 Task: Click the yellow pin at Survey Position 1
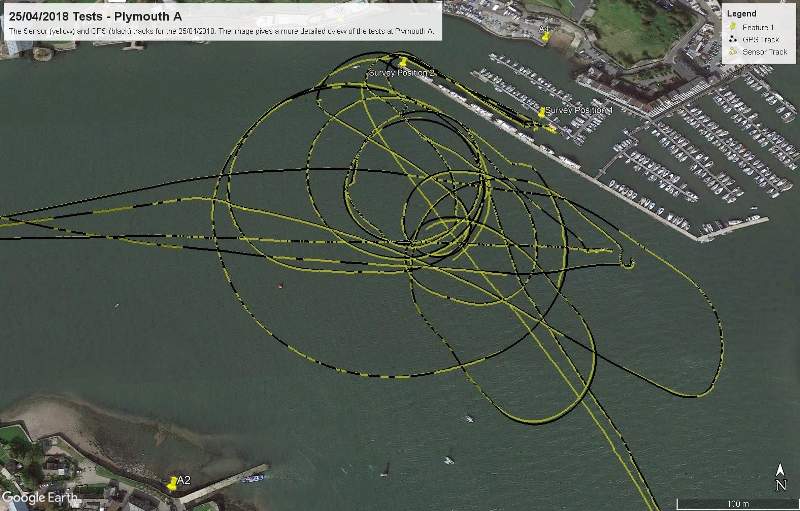click(542, 113)
